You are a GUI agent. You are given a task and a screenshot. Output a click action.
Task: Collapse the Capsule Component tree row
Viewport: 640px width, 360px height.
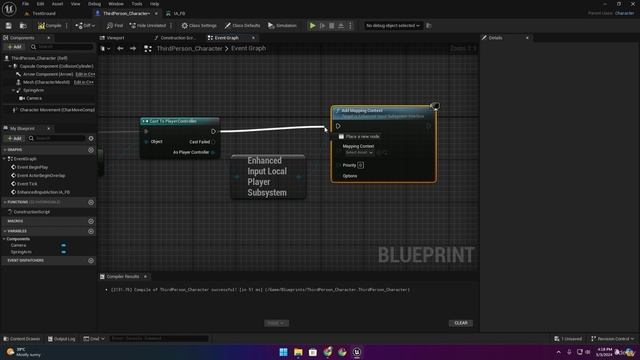click(10, 66)
